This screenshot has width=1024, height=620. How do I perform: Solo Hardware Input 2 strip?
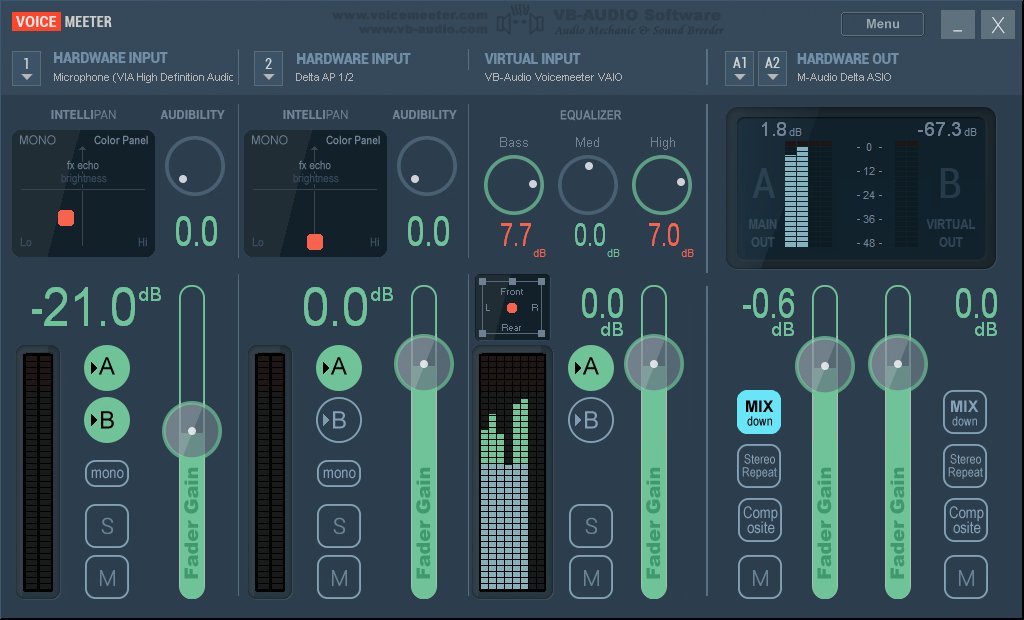[x=339, y=526]
